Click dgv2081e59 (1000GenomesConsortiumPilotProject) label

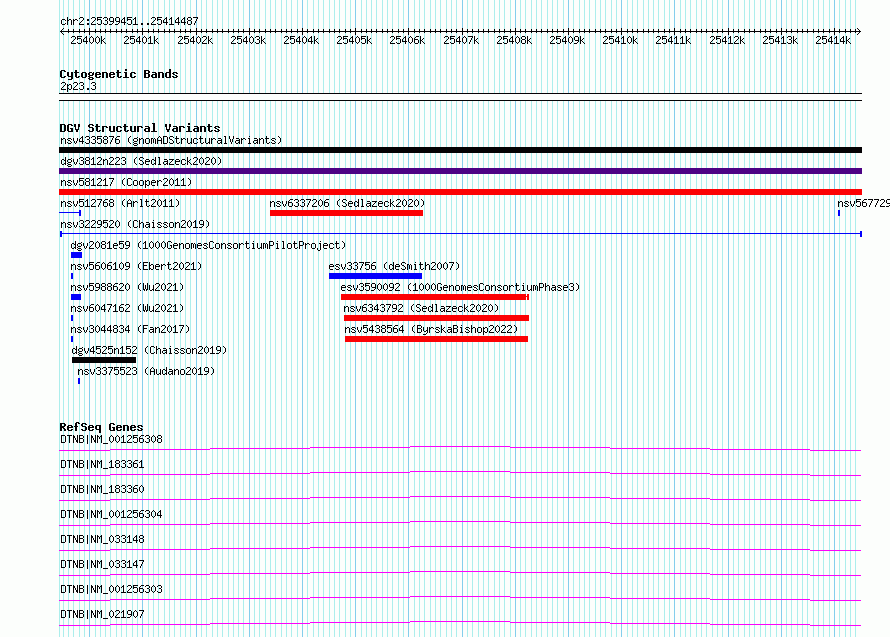(208, 245)
